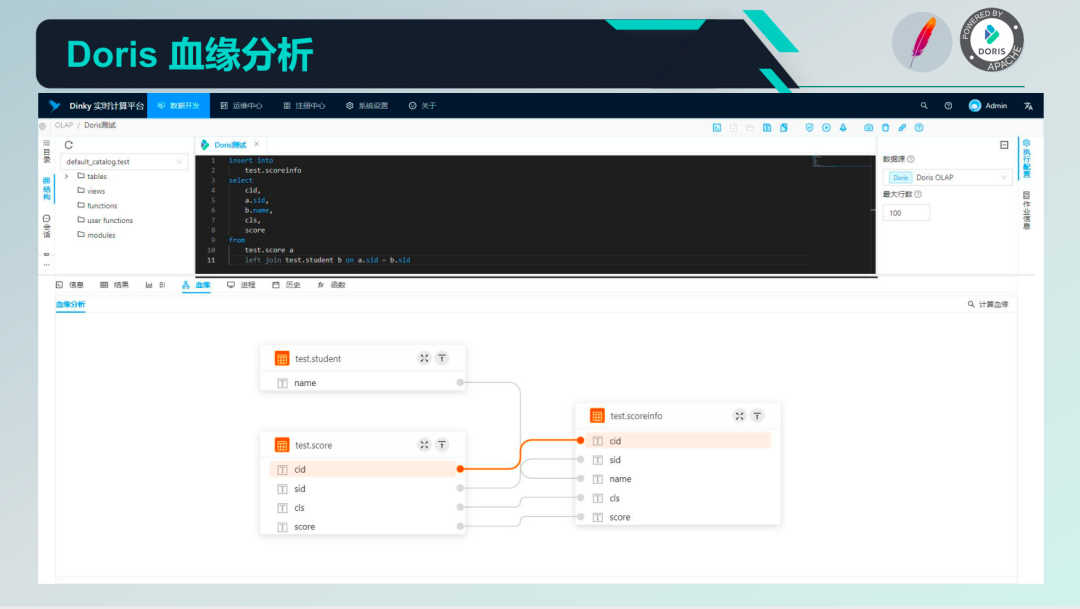The width and height of the screenshot is (1080, 609).
Task: Click the T icon on test.score node
Action: [442, 445]
